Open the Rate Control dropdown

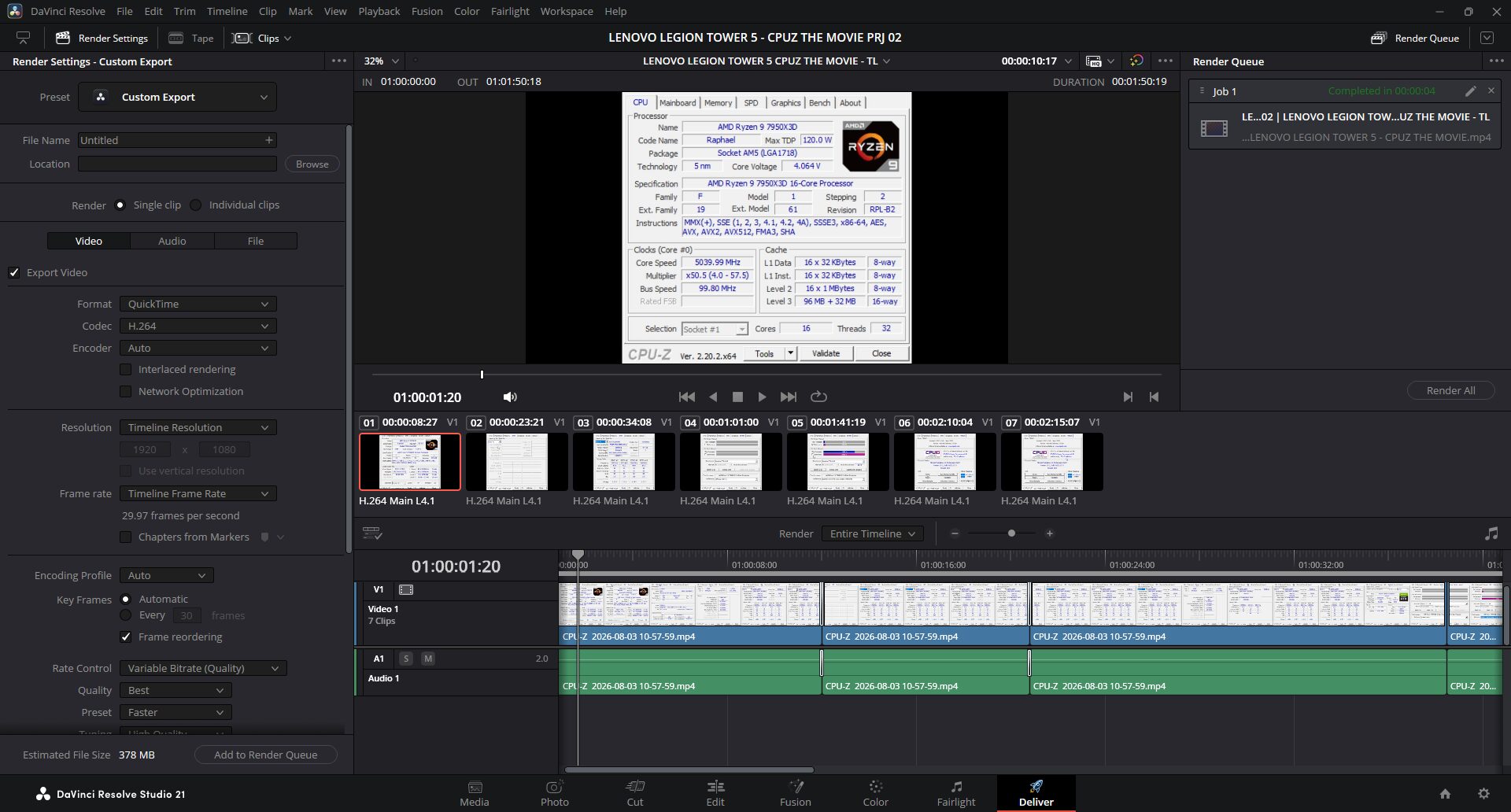tap(203, 668)
